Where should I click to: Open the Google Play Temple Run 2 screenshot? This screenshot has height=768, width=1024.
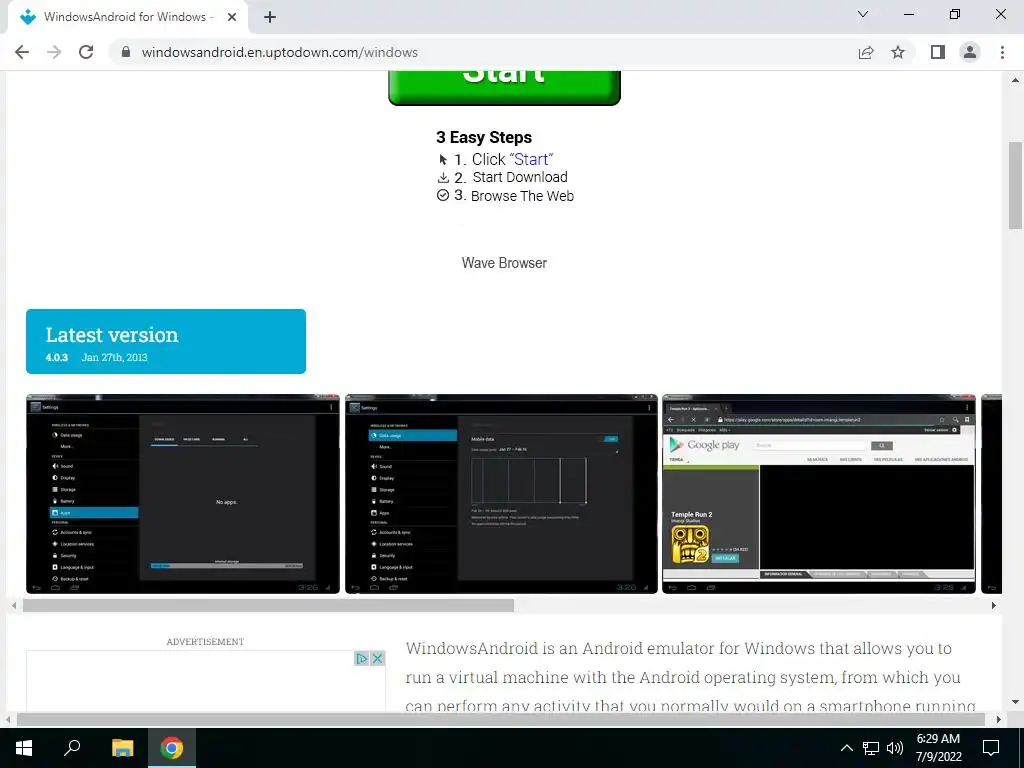pyautogui.click(x=819, y=494)
